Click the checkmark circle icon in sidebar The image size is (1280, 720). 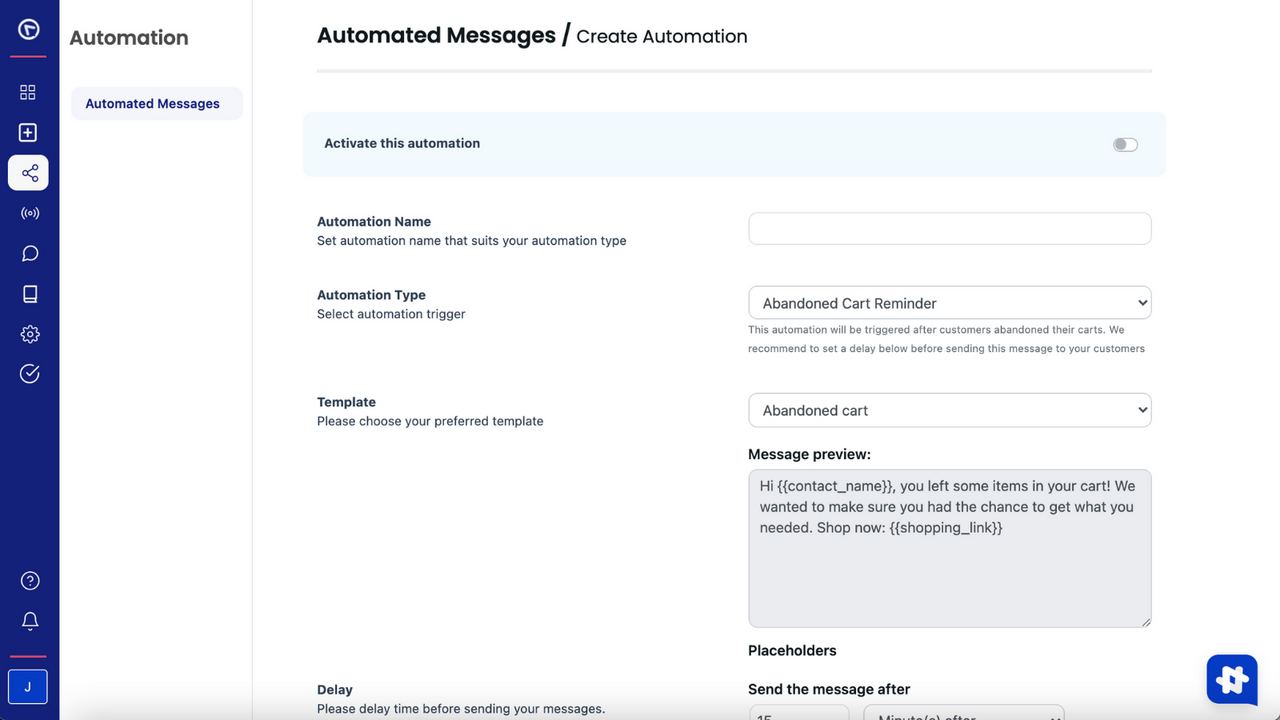[x=28, y=373]
